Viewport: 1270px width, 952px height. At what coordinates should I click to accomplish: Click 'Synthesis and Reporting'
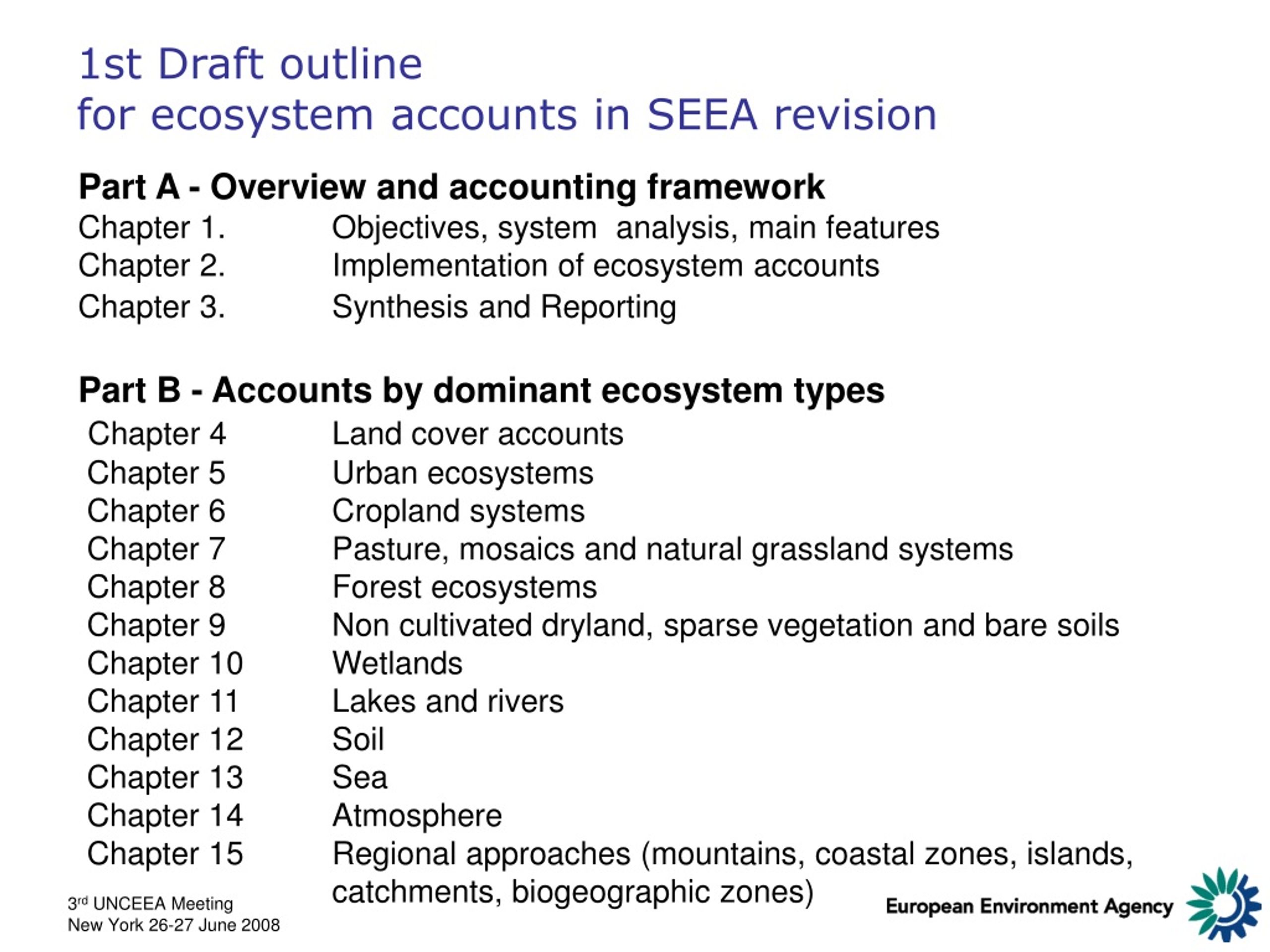click(504, 307)
